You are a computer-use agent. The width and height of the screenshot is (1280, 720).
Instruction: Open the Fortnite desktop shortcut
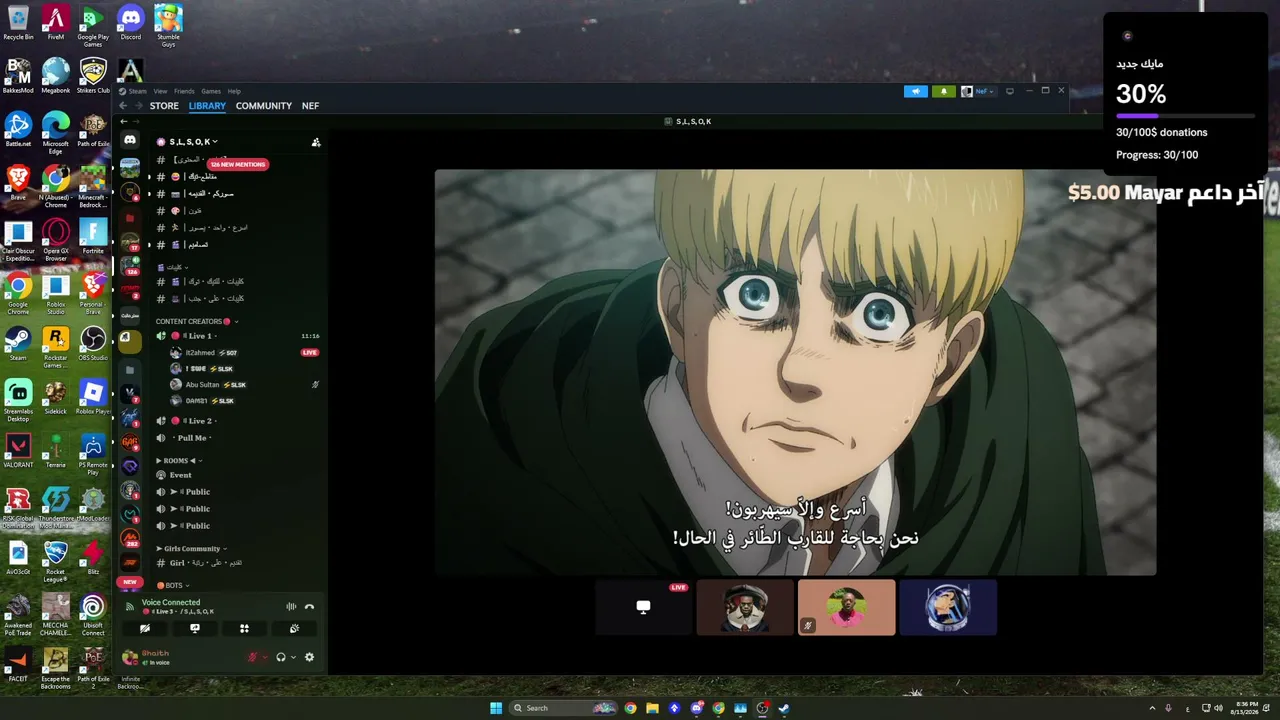(93, 237)
